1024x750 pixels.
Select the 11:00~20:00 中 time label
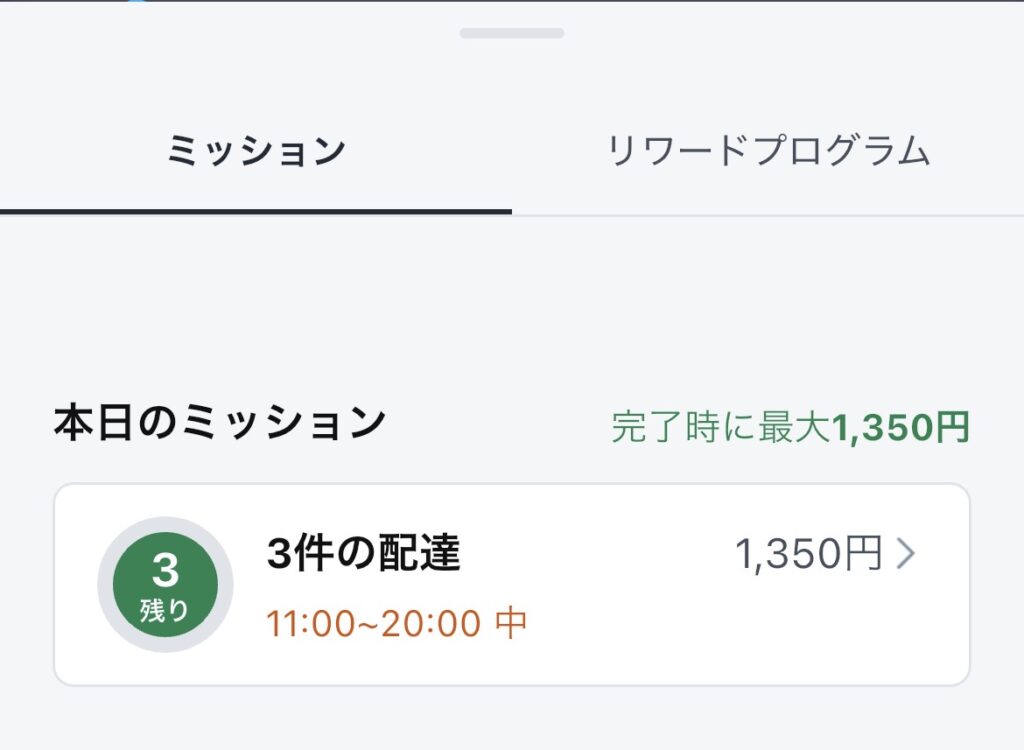396,624
